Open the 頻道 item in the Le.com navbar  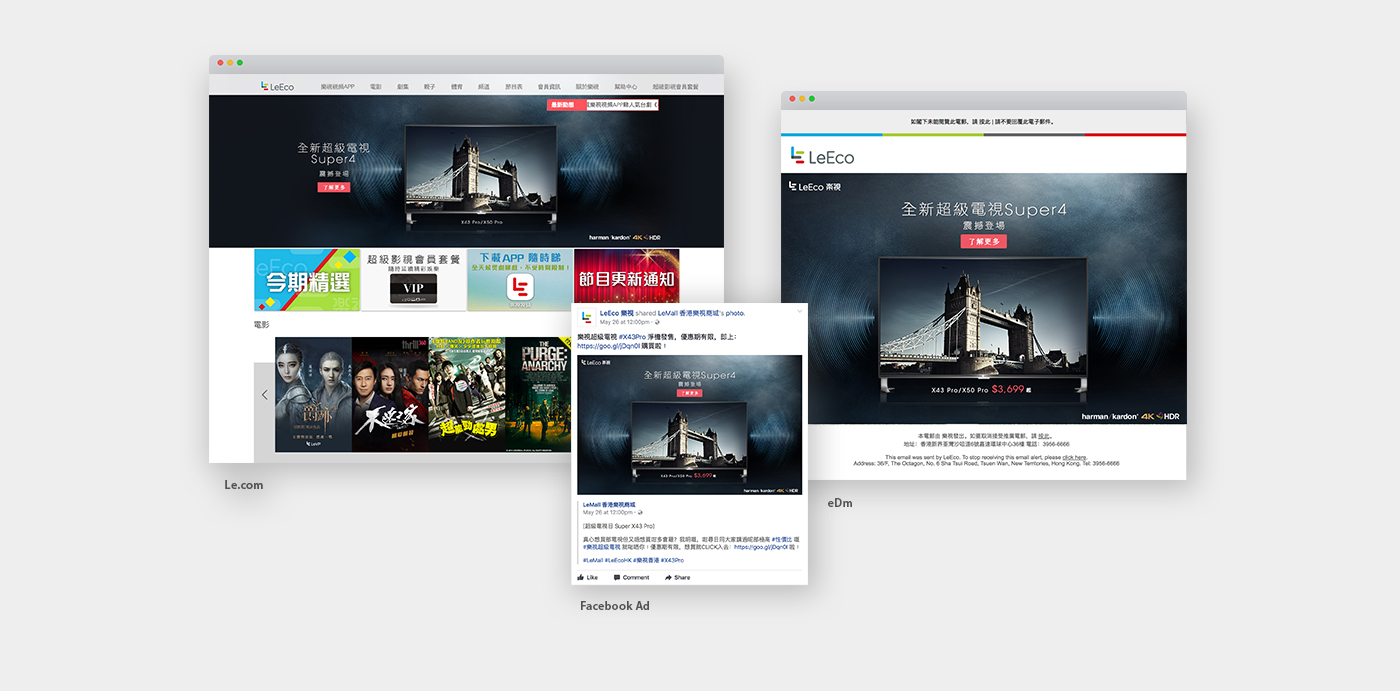484,87
